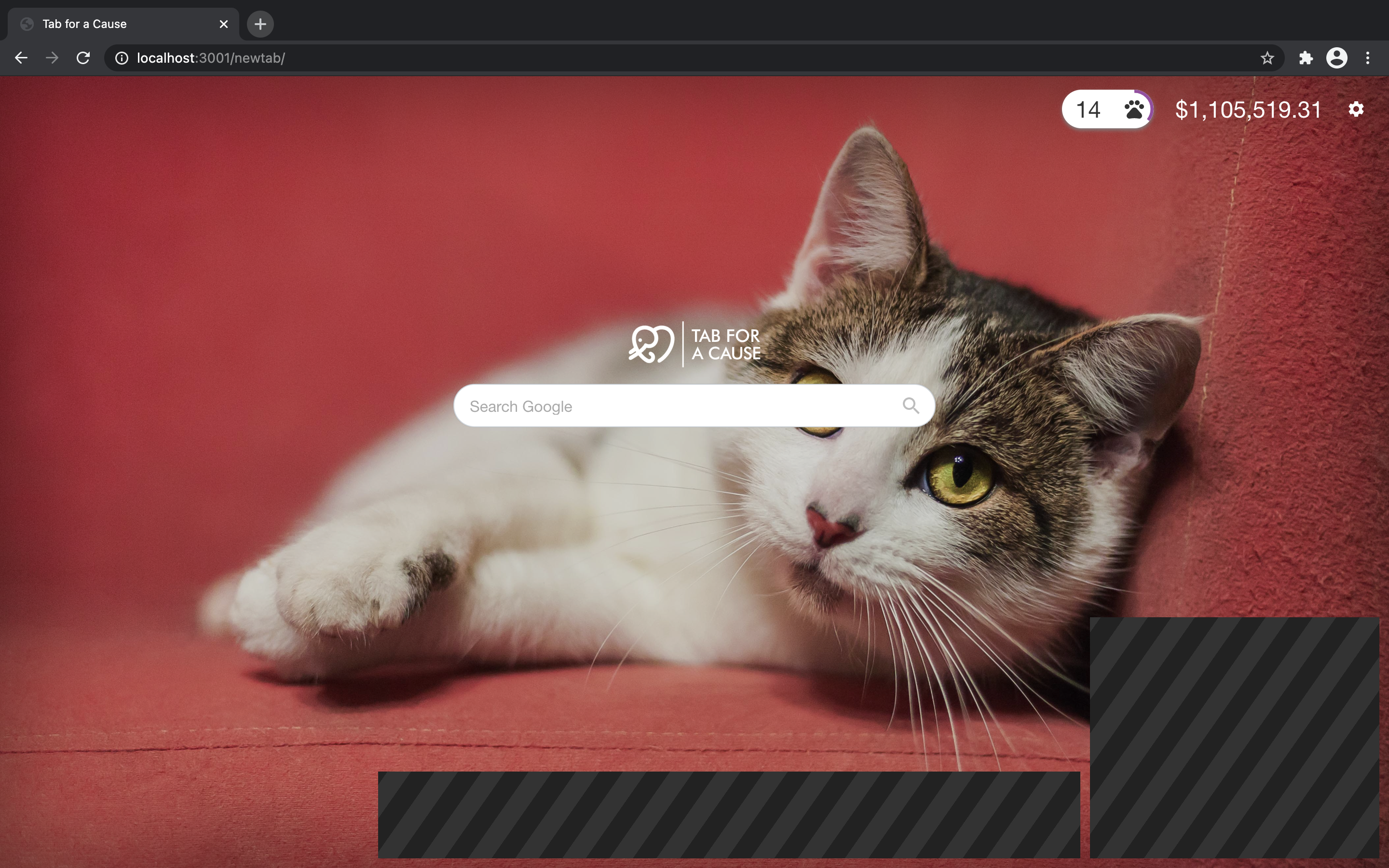Click the paw print hearts icon
1389x868 pixels.
[x=1134, y=109]
